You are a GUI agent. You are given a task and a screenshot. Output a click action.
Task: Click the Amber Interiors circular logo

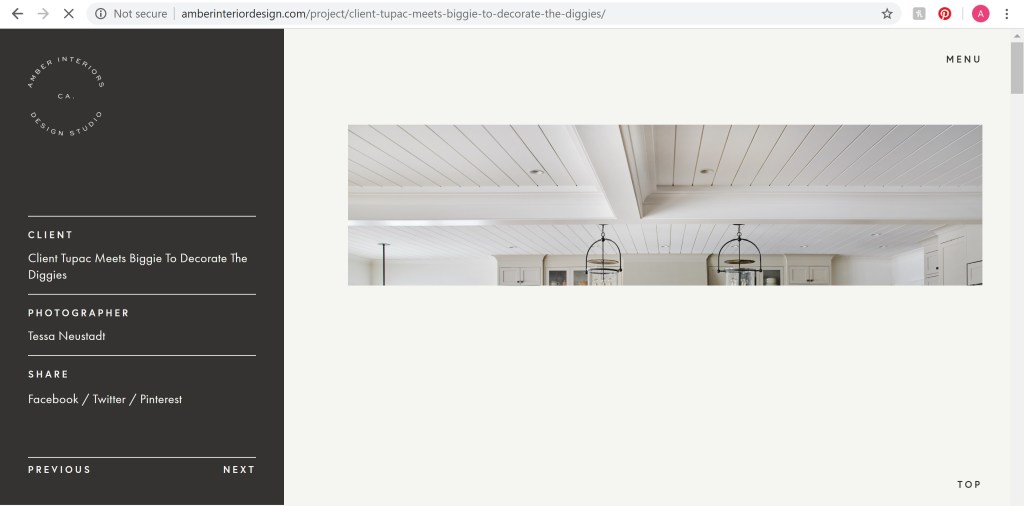[66, 96]
